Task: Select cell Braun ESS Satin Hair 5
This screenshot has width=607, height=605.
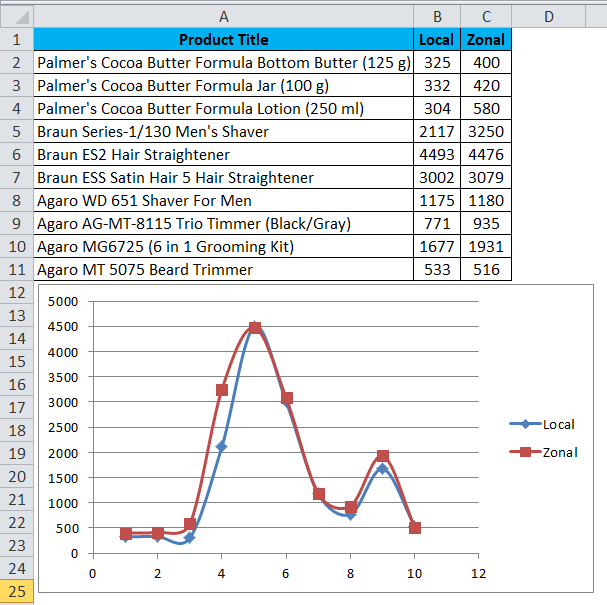Action: click(x=224, y=178)
